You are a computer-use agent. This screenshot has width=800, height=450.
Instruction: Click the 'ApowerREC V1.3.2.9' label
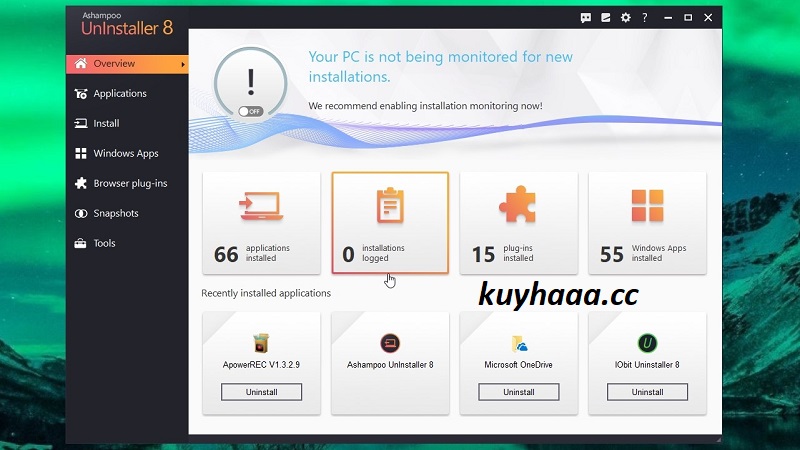click(261, 365)
